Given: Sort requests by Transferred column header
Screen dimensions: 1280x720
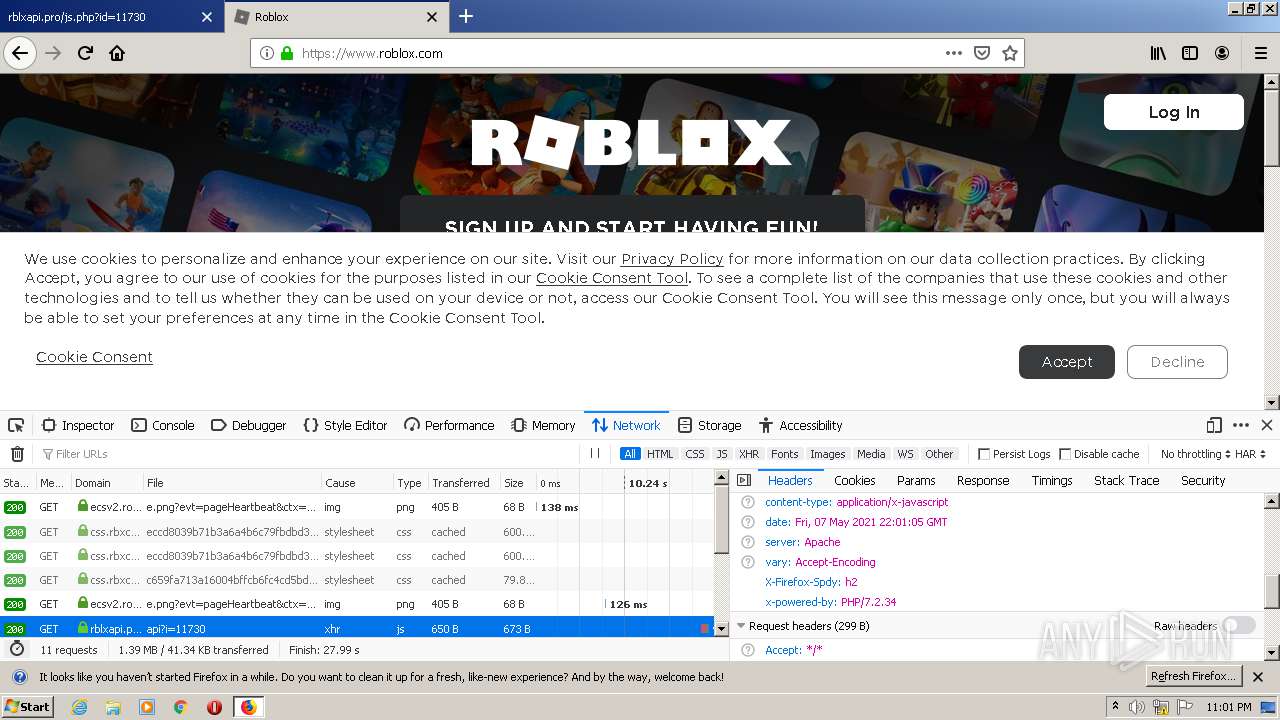Looking at the screenshot, I should pyautogui.click(x=462, y=483).
